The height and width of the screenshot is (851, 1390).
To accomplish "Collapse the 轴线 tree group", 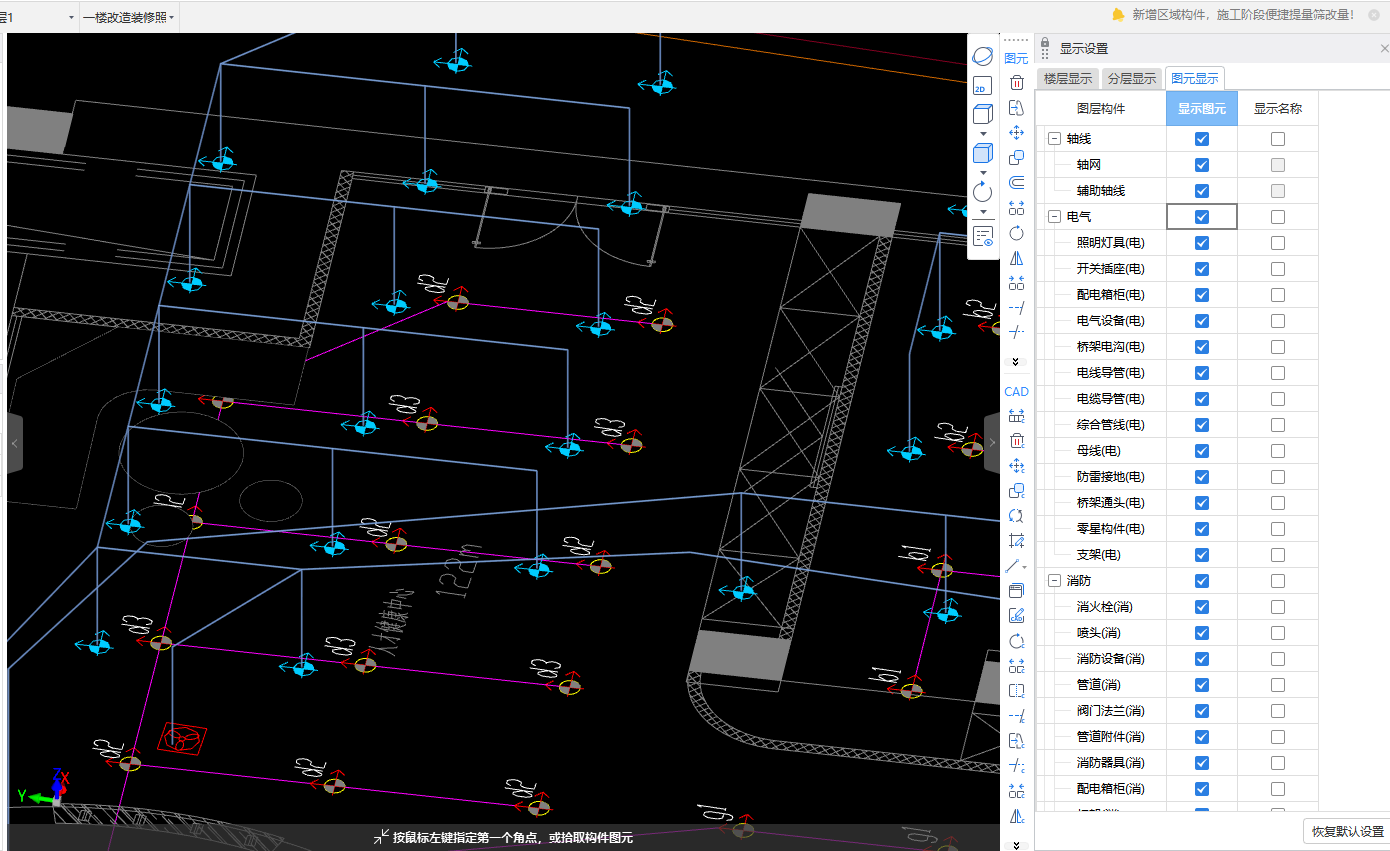I will [x=1054, y=139].
